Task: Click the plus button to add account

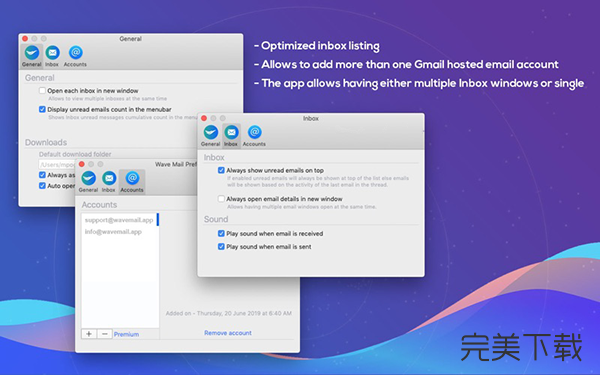Action: (89, 334)
